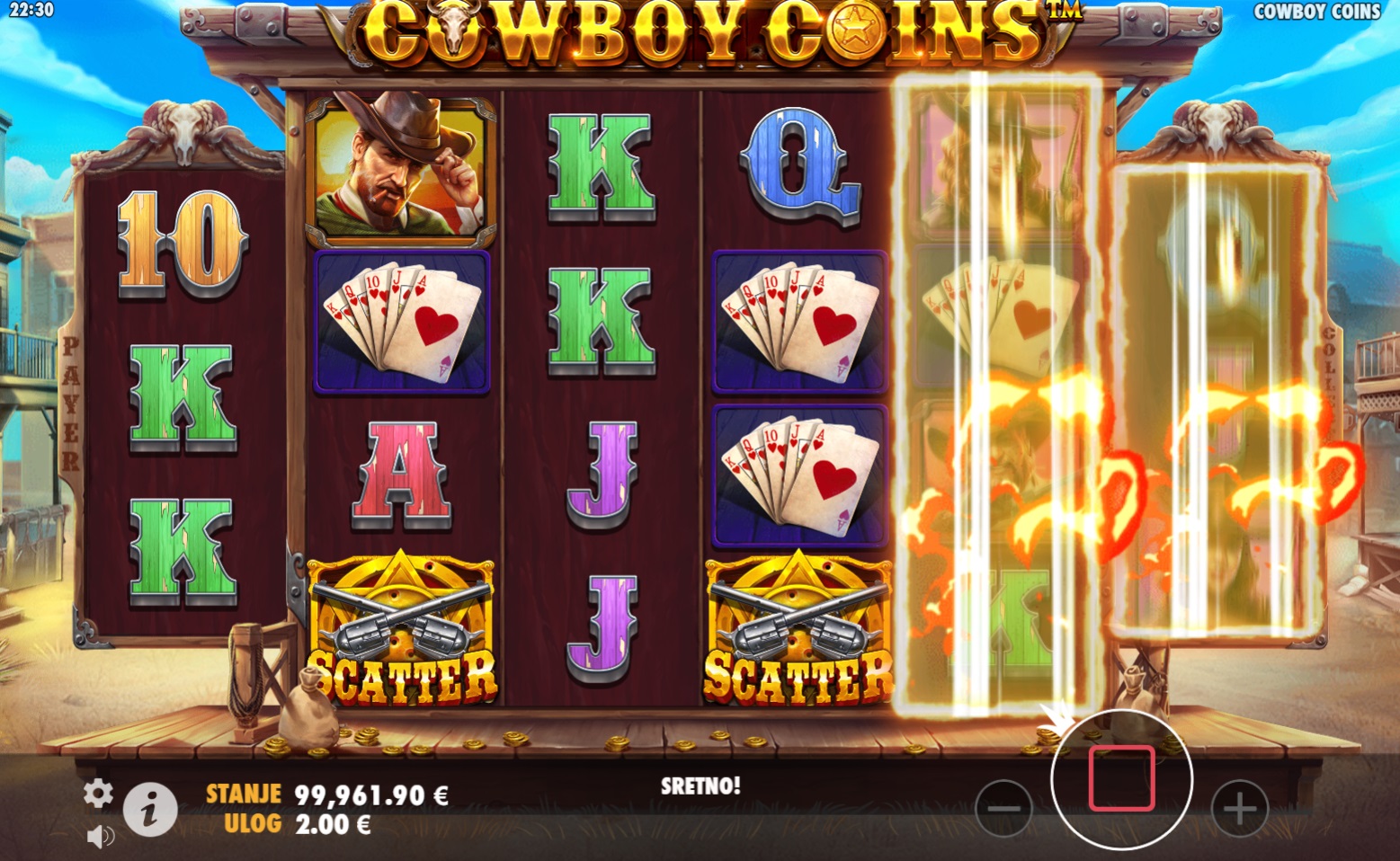Image resolution: width=1400 pixels, height=861 pixels.
Task: Click the ULOG bet value 2.00 €
Action: [333, 824]
